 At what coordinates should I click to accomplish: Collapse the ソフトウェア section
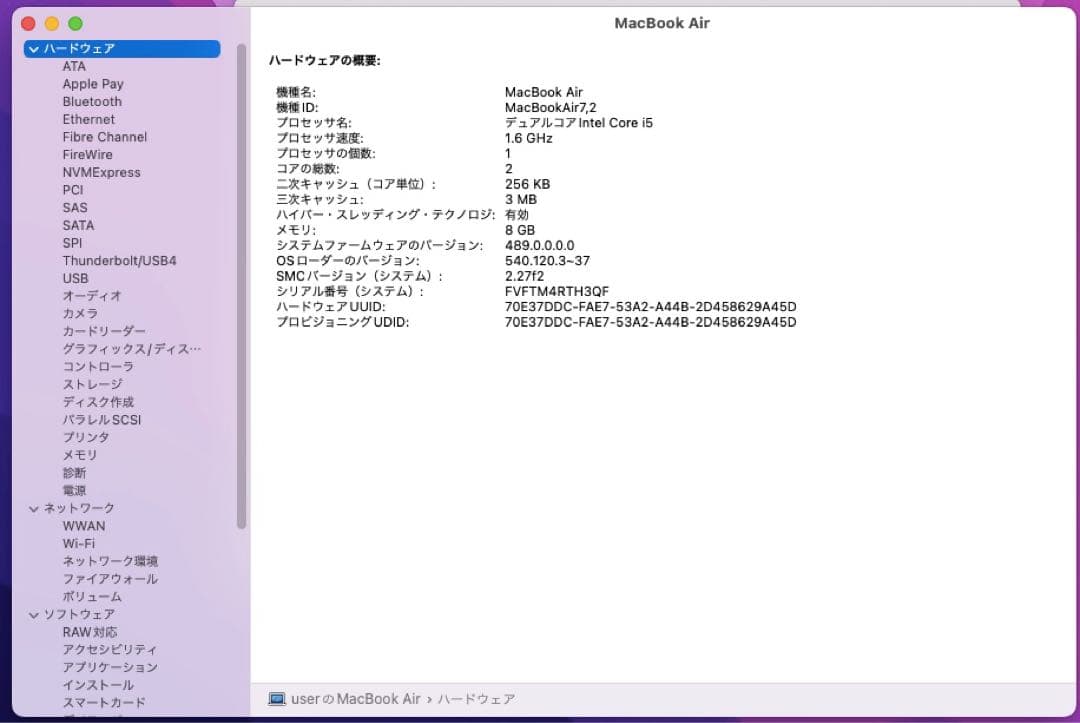pyautogui.click(x=34, y=614)
